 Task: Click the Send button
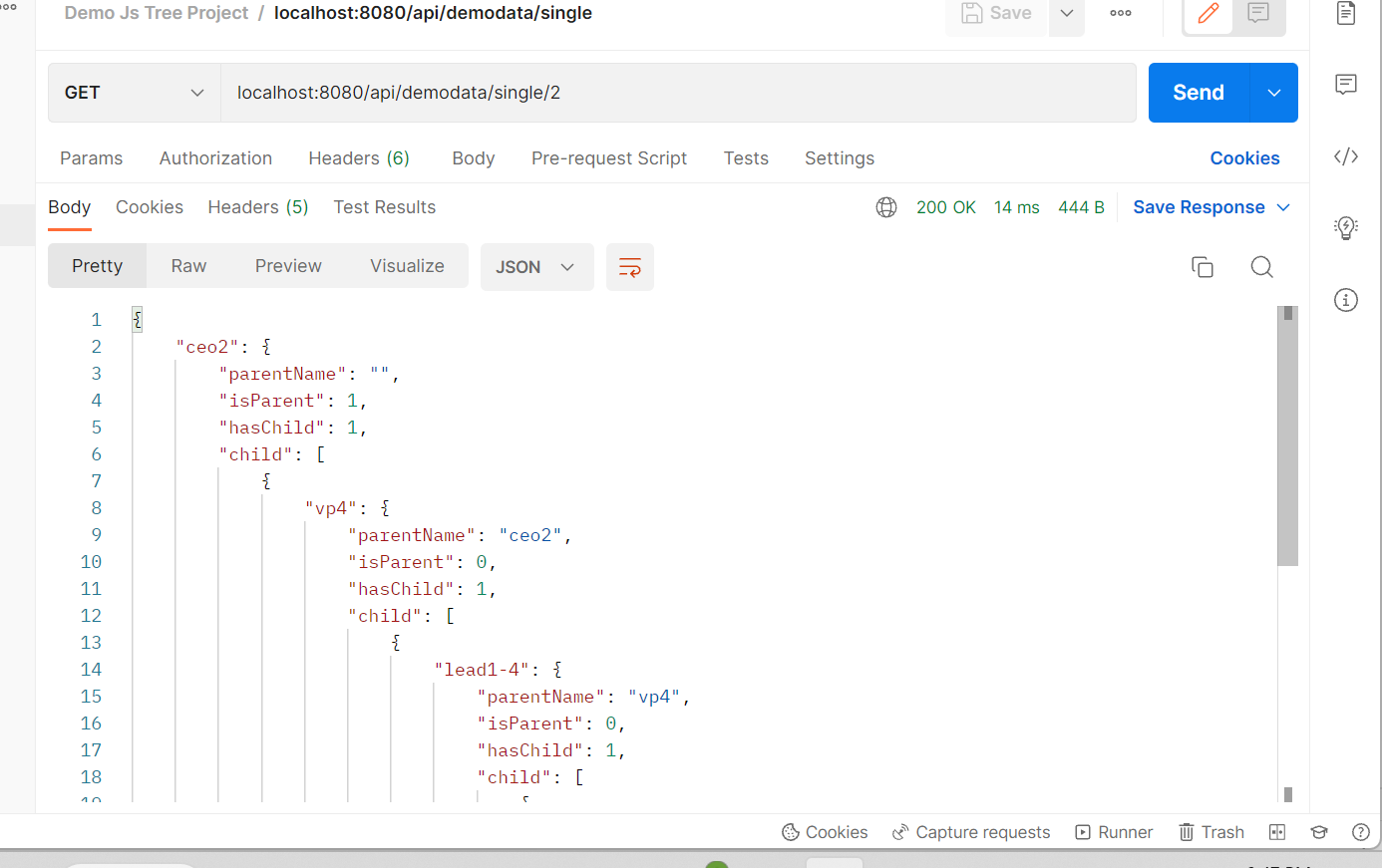[x=1196, y=92]
